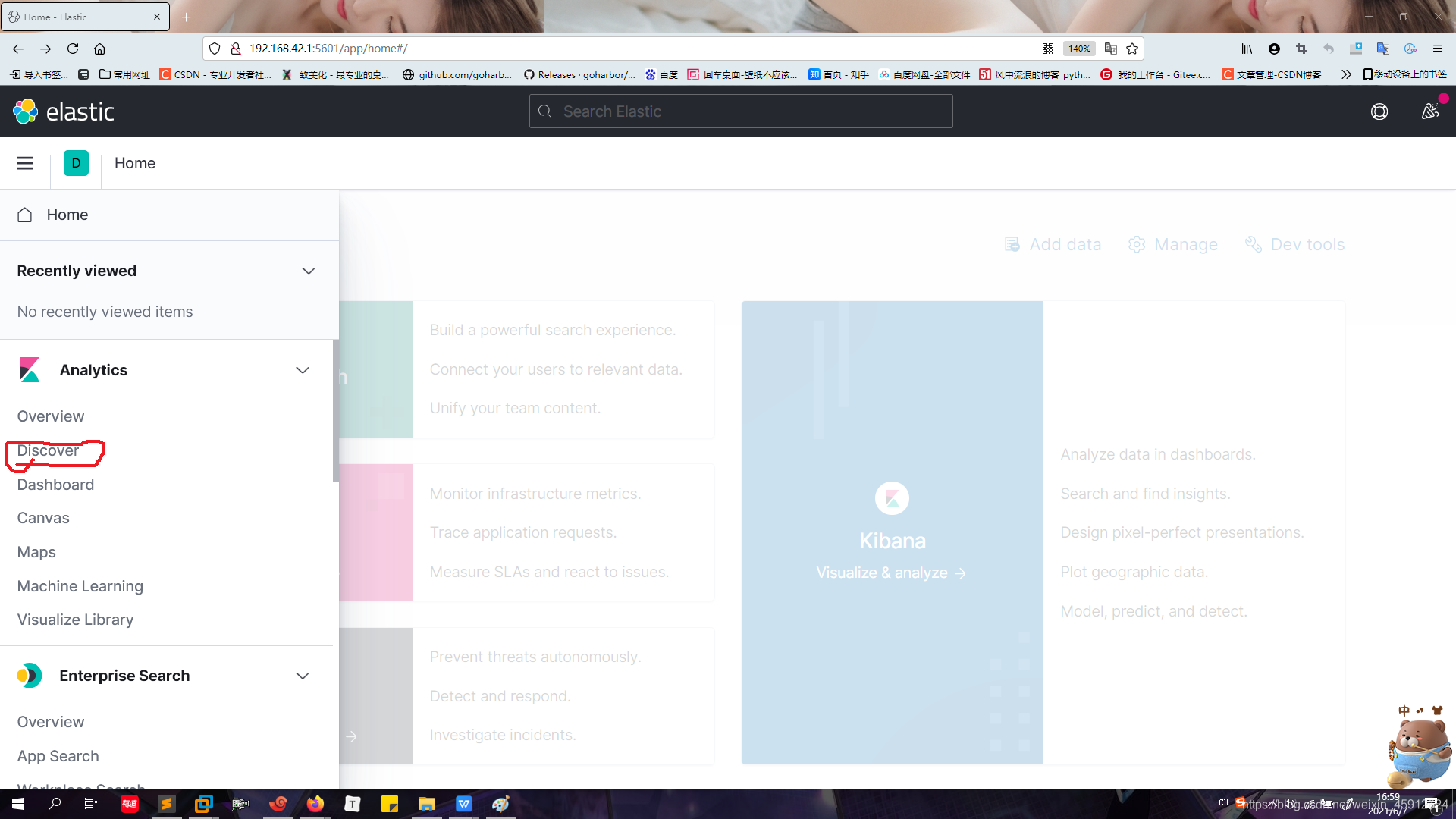
Task: Collapse the Recently viewed section
Action: pyautogui.click(x=308, y=271)
